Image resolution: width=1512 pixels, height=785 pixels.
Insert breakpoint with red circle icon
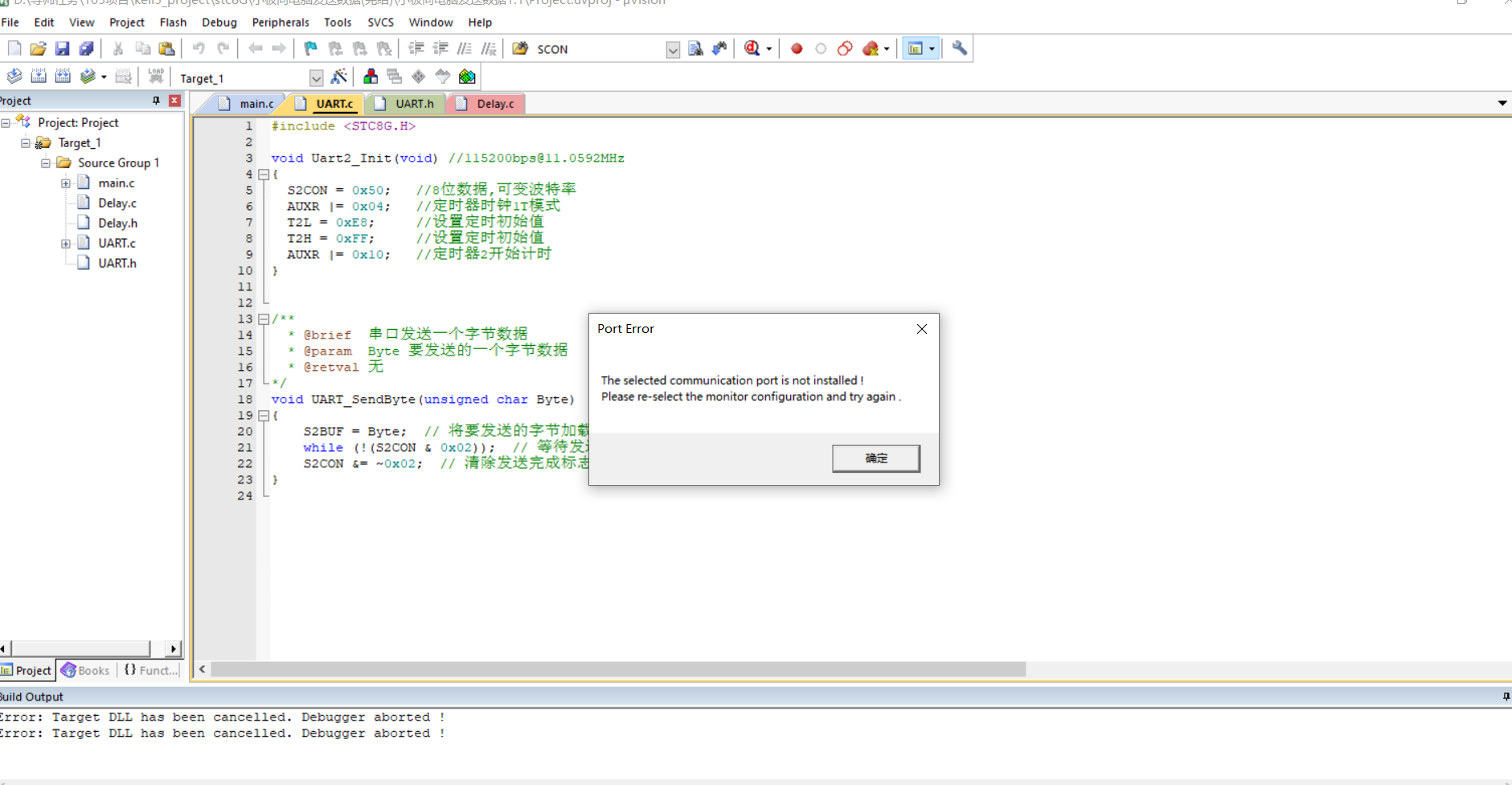click(797, 49)
